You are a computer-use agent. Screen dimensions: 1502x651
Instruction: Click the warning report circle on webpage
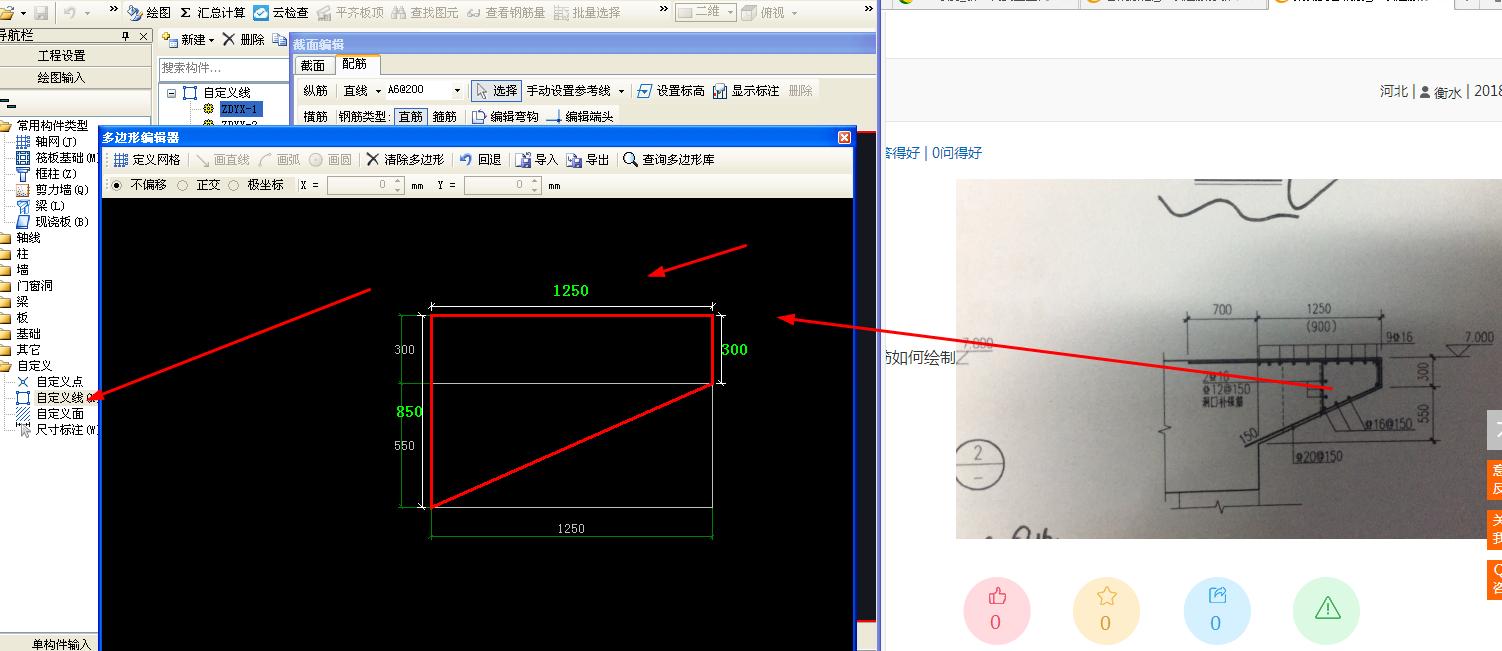[x=1327, y=609]
